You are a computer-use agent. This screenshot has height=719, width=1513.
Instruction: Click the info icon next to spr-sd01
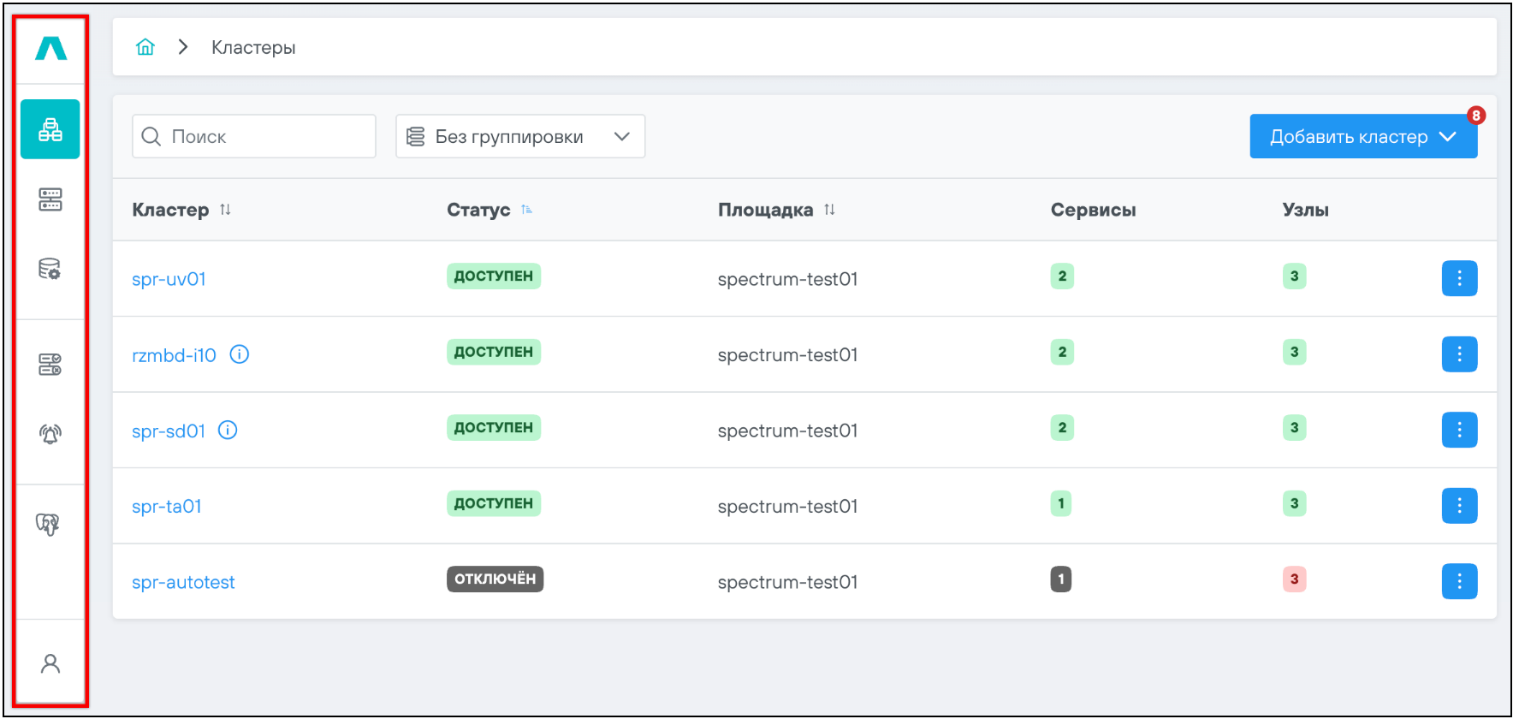tap(228, 430)
